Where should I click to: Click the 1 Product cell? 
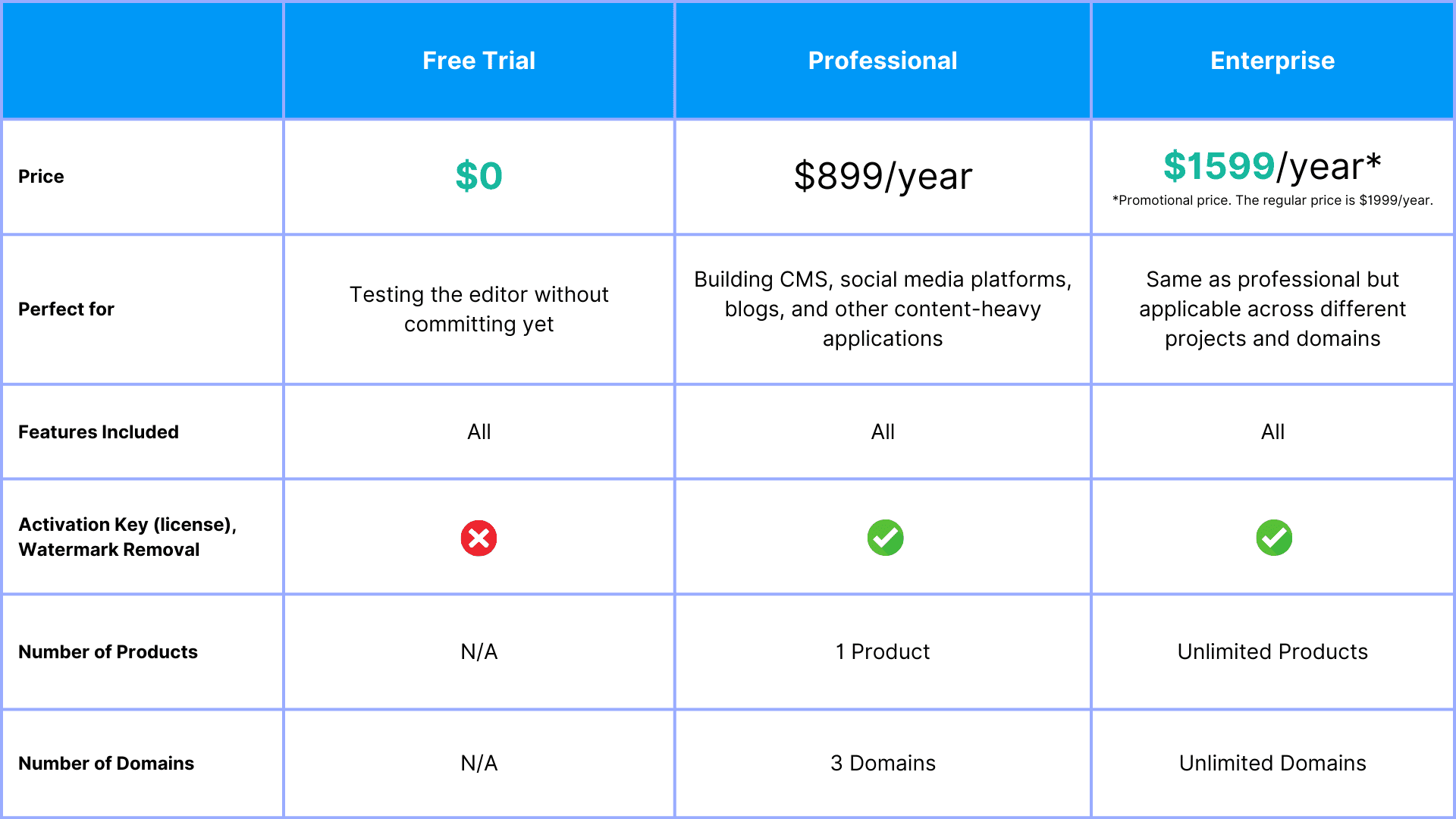coord(883,652)
